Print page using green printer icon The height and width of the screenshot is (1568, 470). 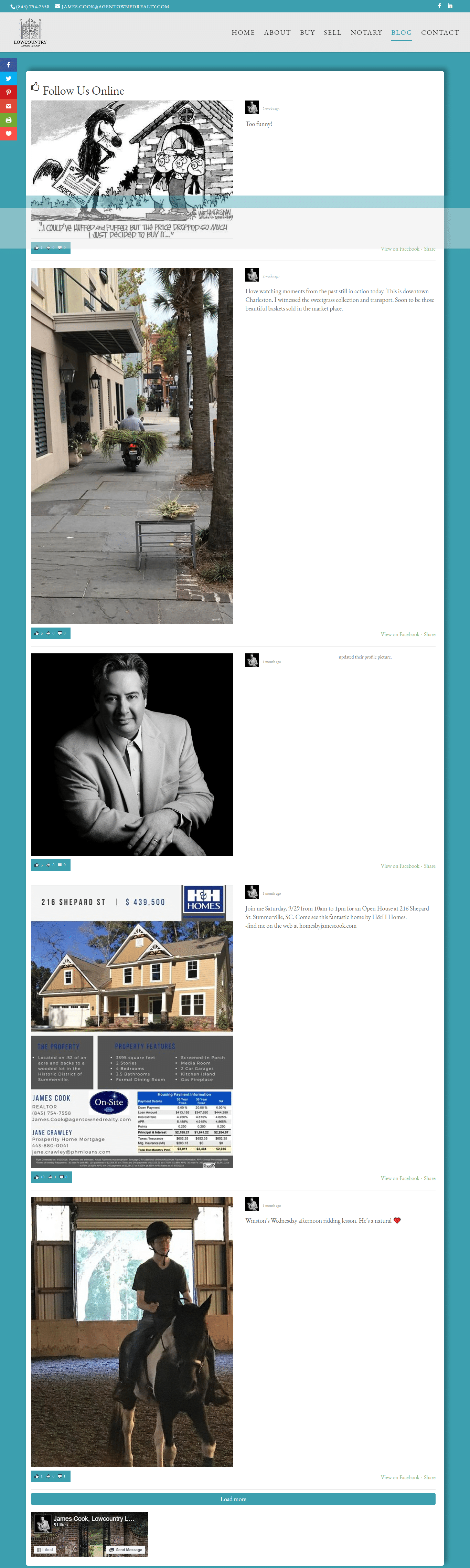click(x=9, y=120)
